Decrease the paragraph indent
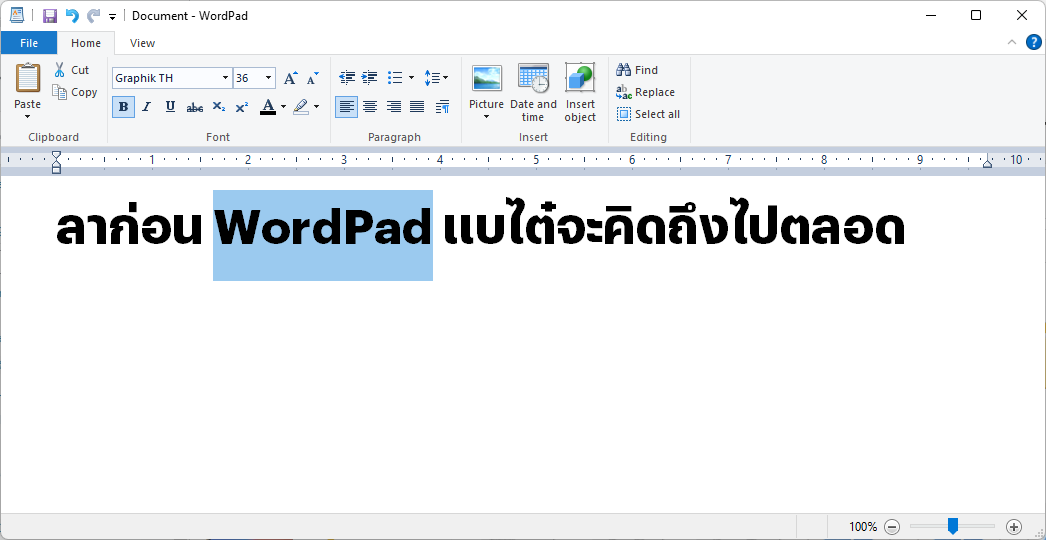 [x=347, y=78]
